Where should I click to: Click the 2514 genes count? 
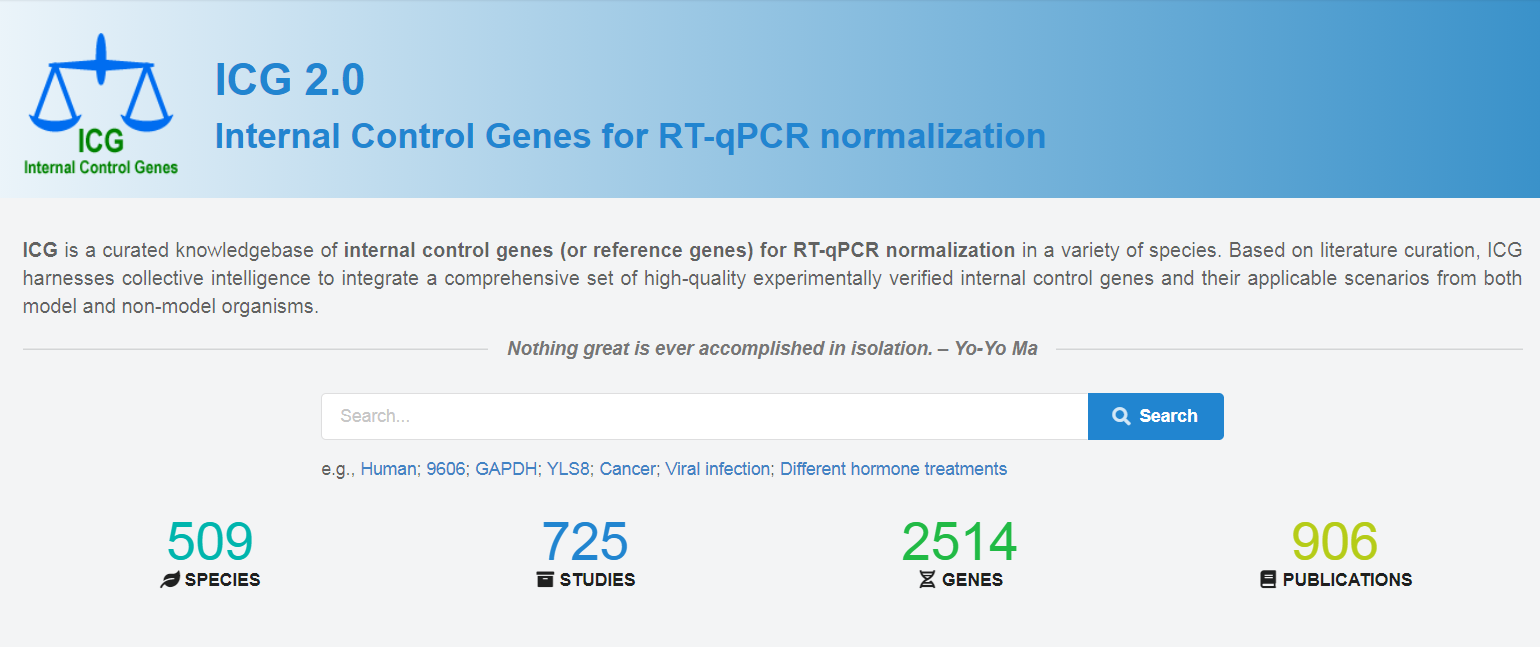(959, 542)
